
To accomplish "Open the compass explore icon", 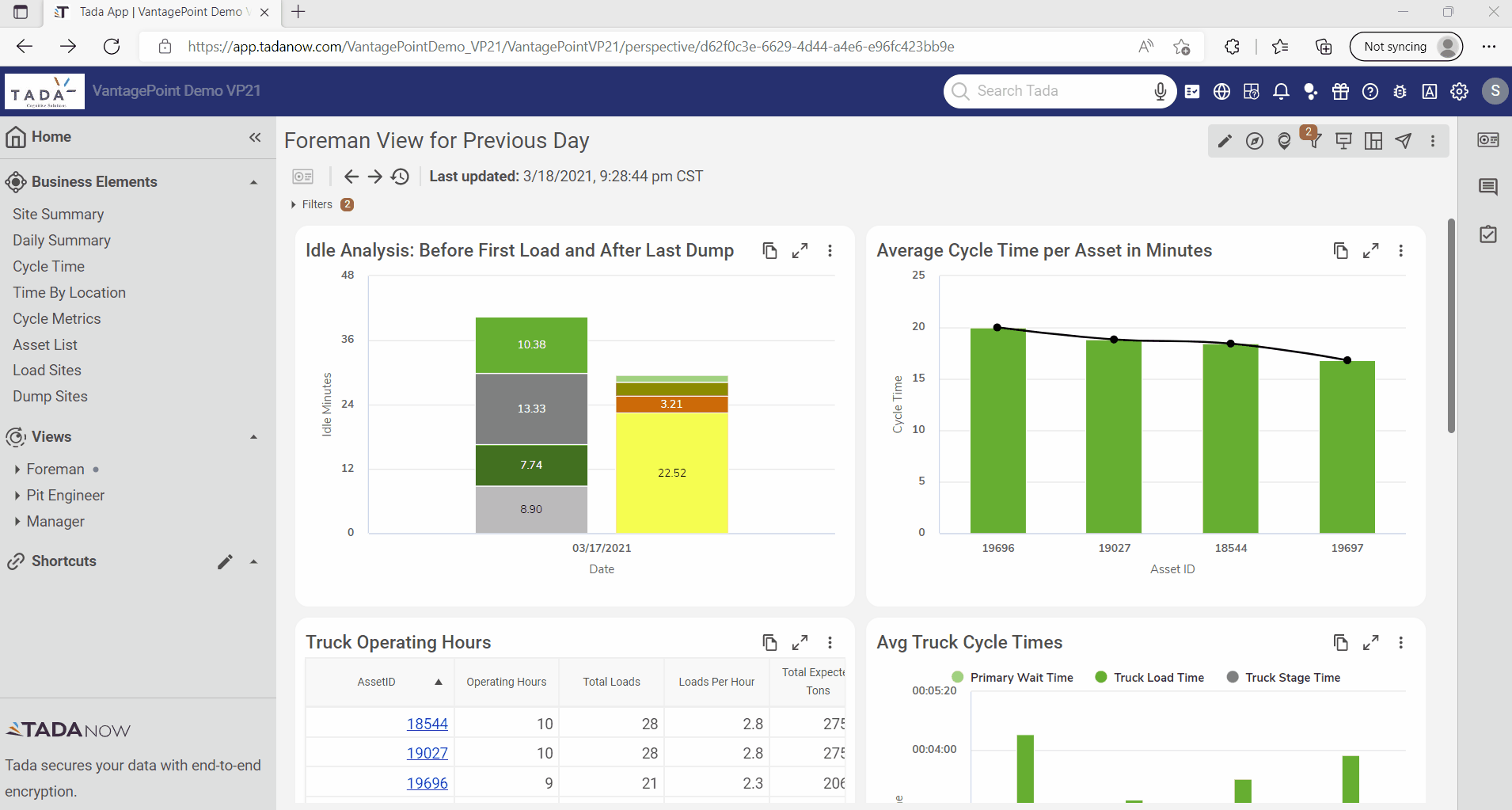I will pyautogui.click(x=1255, y=141).
